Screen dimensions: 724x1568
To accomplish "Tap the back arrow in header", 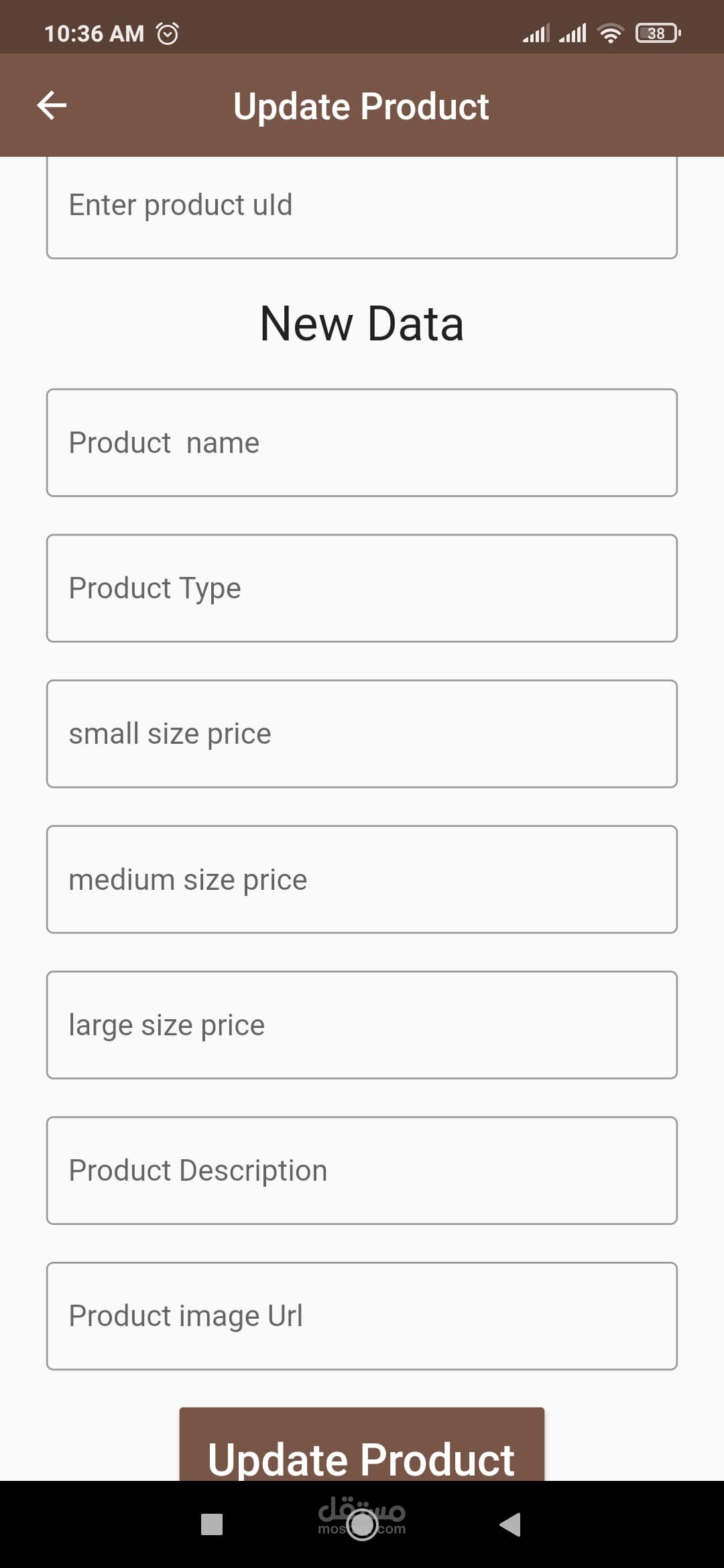I will [x=52, y=105].
